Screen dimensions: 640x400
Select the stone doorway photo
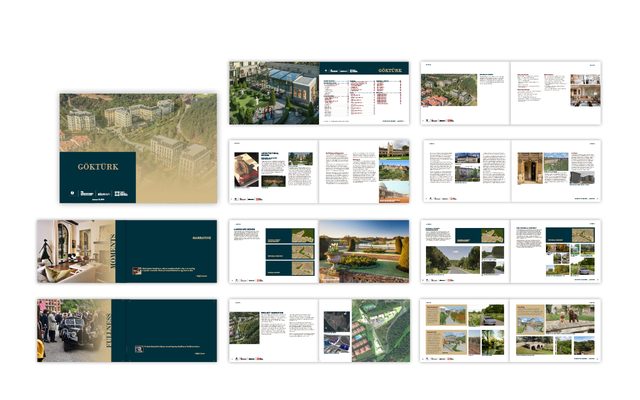(x=530, y=169)
